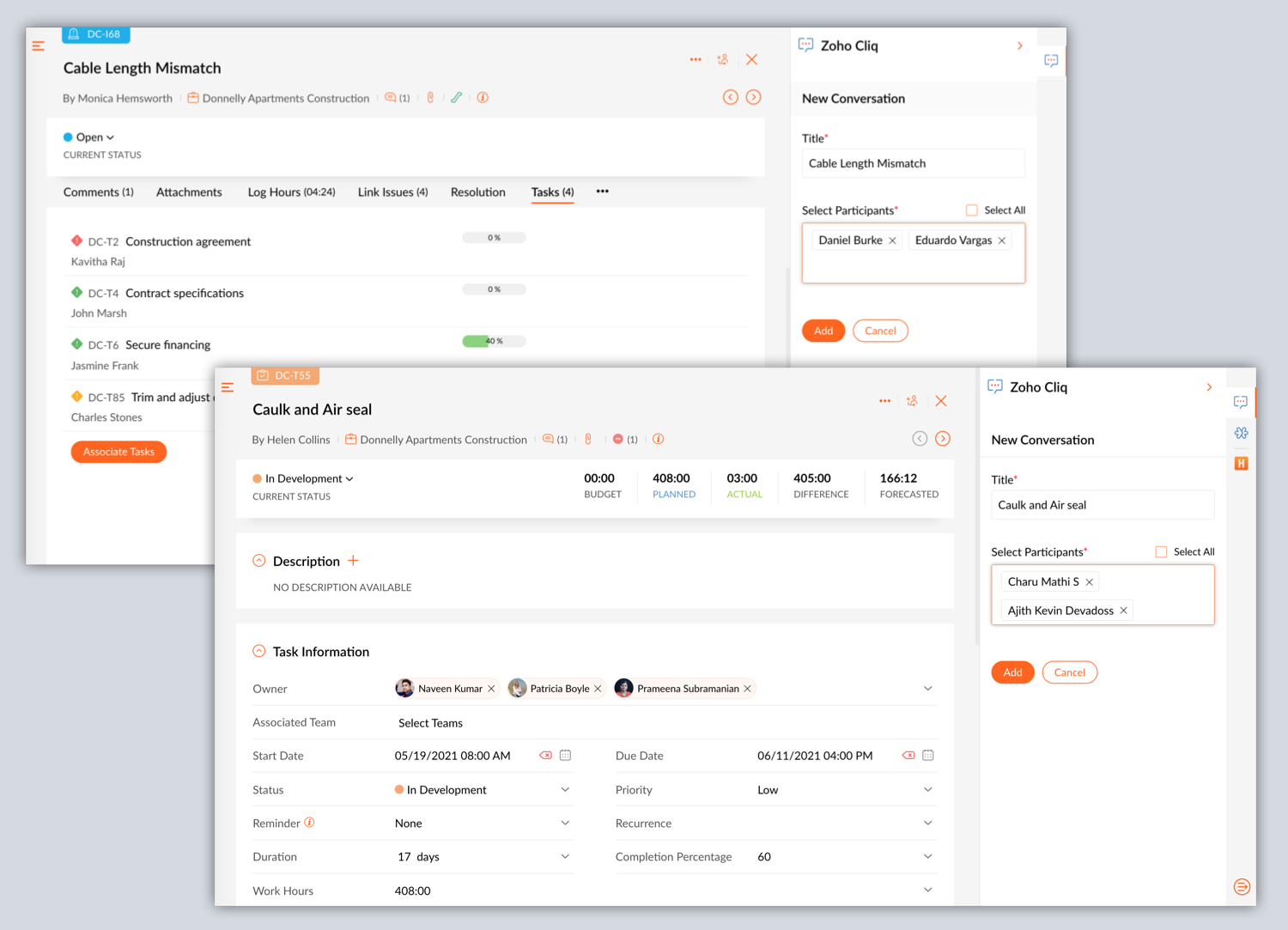
Task: Go to next task using right arrow
Action: tap(942, 439)
